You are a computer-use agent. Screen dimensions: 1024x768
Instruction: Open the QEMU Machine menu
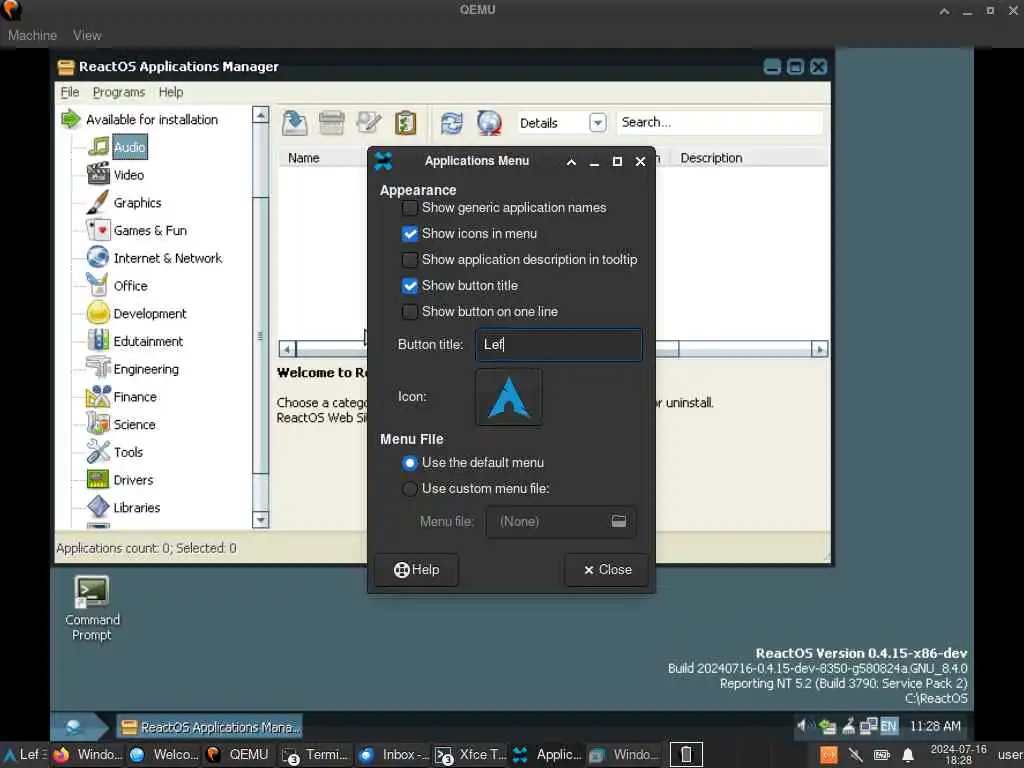32,35
